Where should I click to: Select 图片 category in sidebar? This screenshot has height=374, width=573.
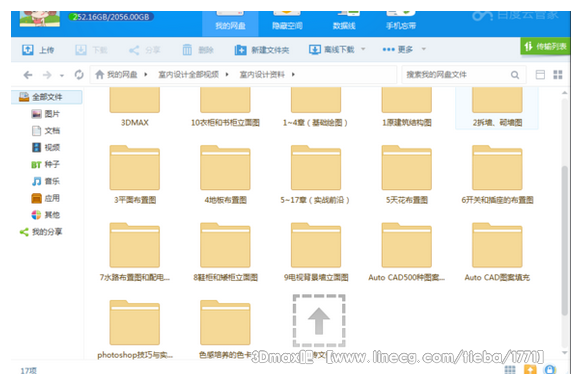click(x=46, y=114)
